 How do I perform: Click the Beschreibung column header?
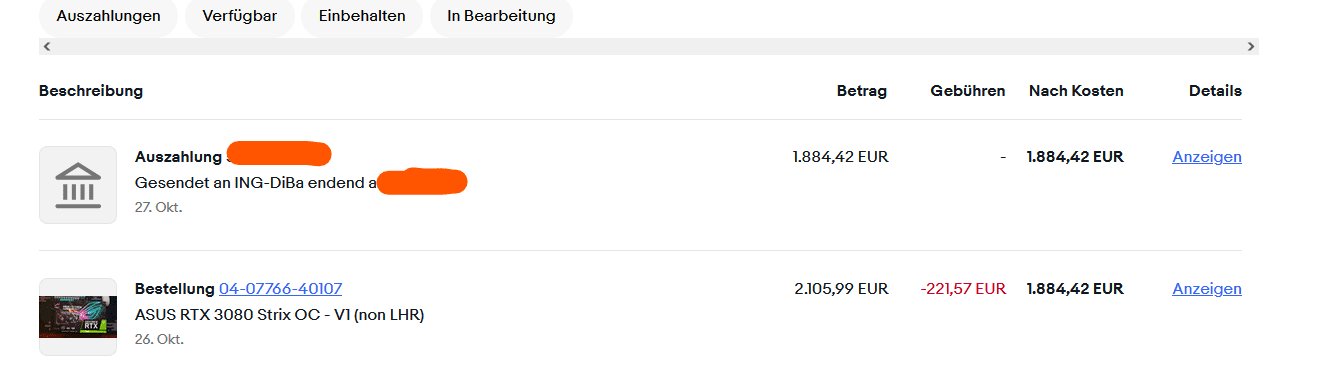[91, 91]
